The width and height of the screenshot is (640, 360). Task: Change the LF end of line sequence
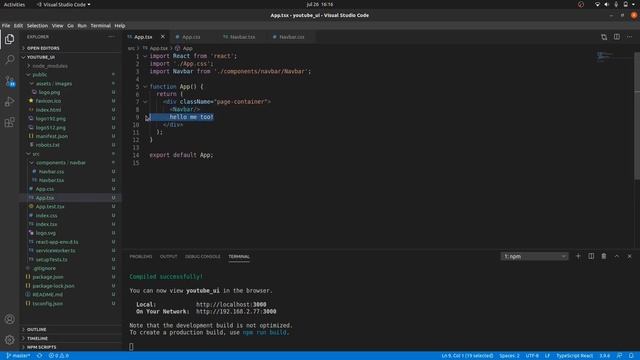[x=547, y=356]
